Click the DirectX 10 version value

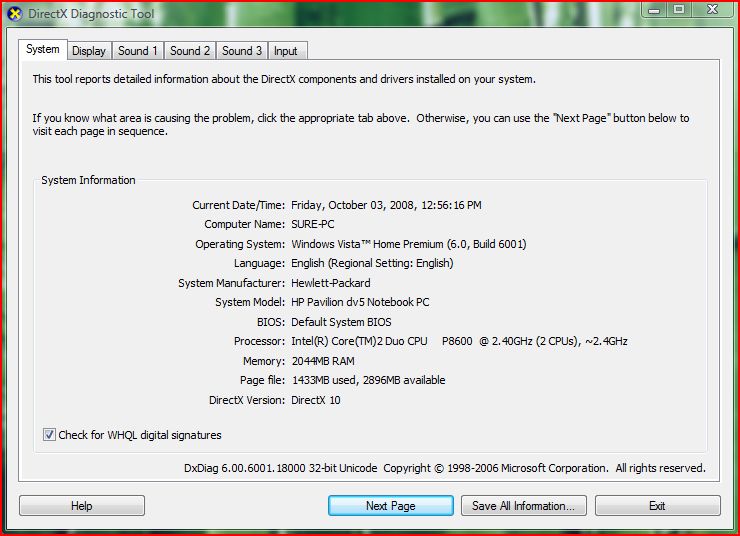click(316, 400)
